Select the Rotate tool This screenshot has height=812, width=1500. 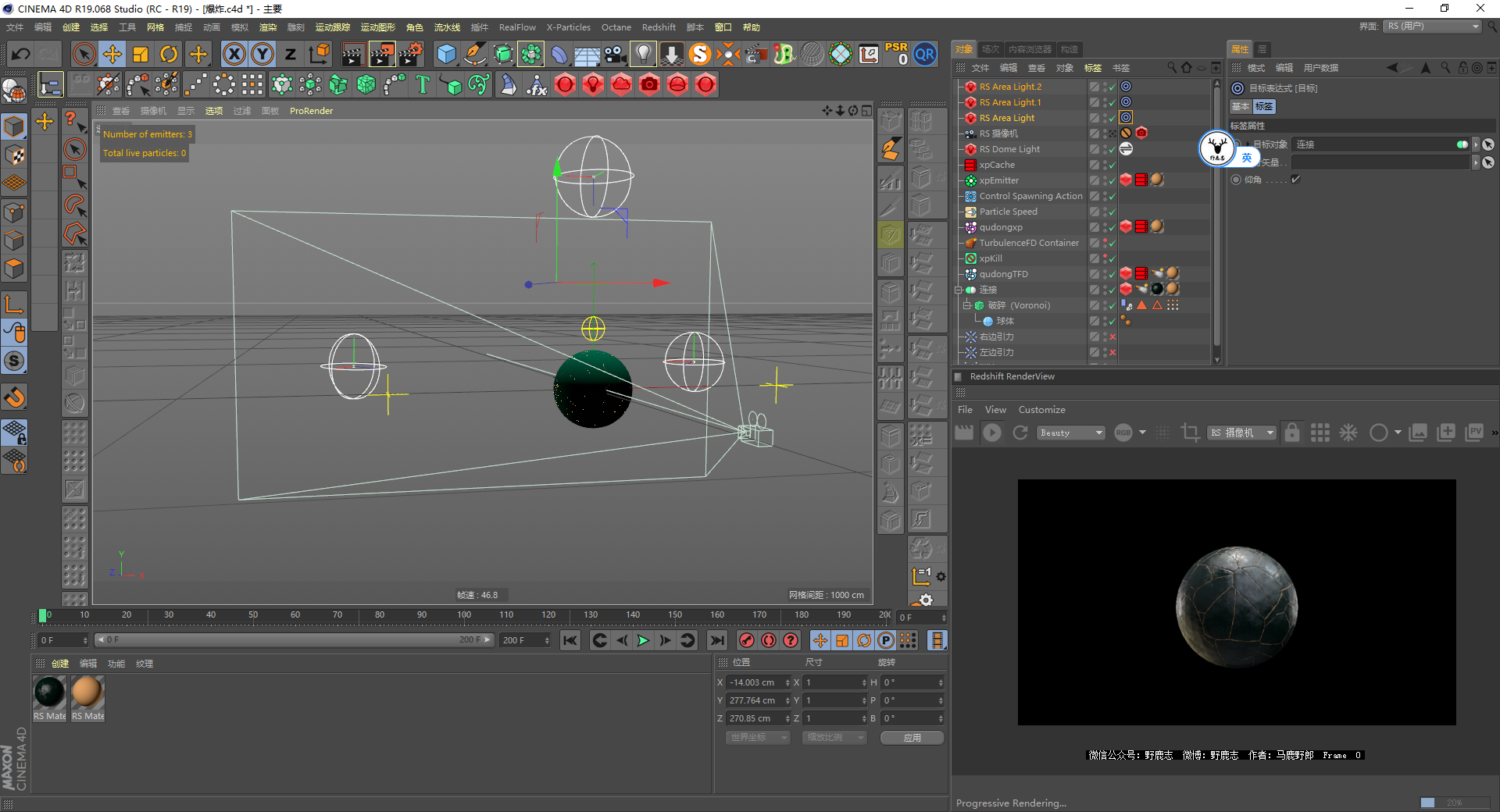(169, 54)
